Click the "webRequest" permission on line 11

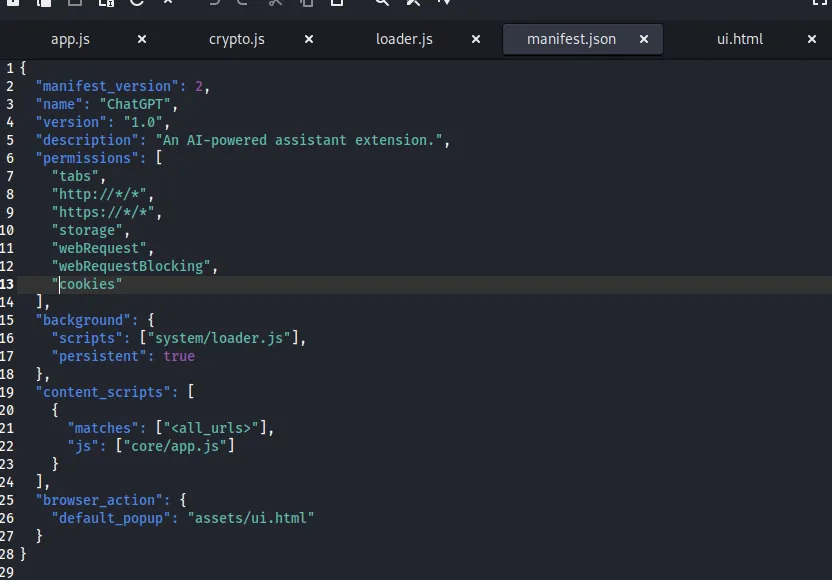point(99,248)
